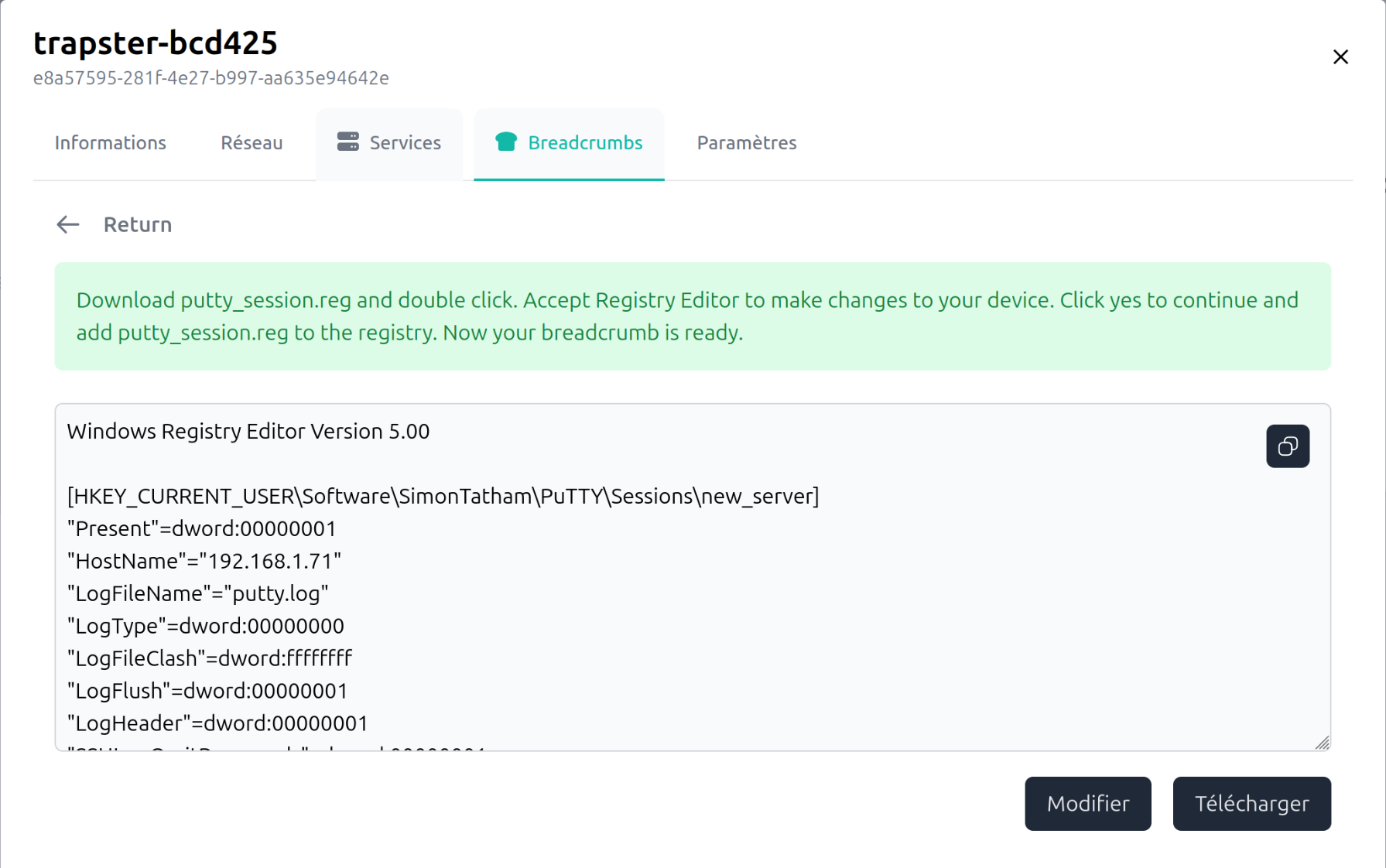Go to the Paramètres tab
1386x868 pixels.
tap(746, 143)
